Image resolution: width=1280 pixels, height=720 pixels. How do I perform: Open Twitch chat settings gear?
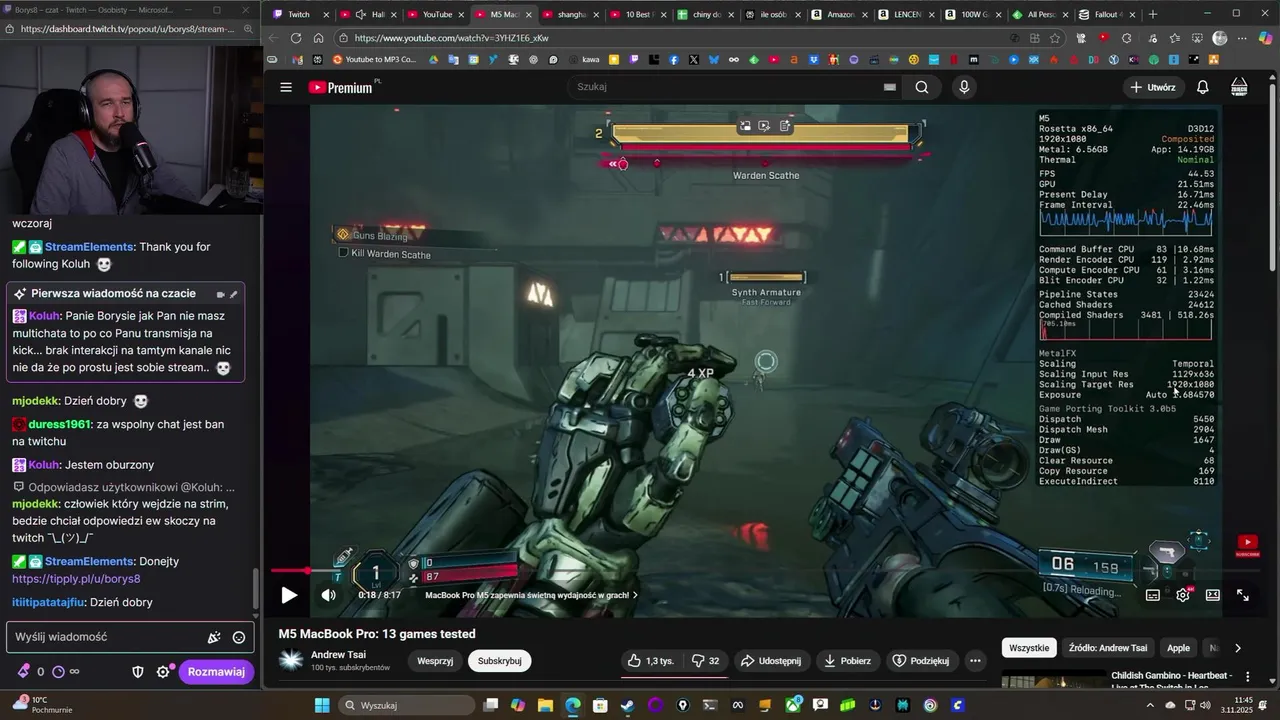[164, 671]
